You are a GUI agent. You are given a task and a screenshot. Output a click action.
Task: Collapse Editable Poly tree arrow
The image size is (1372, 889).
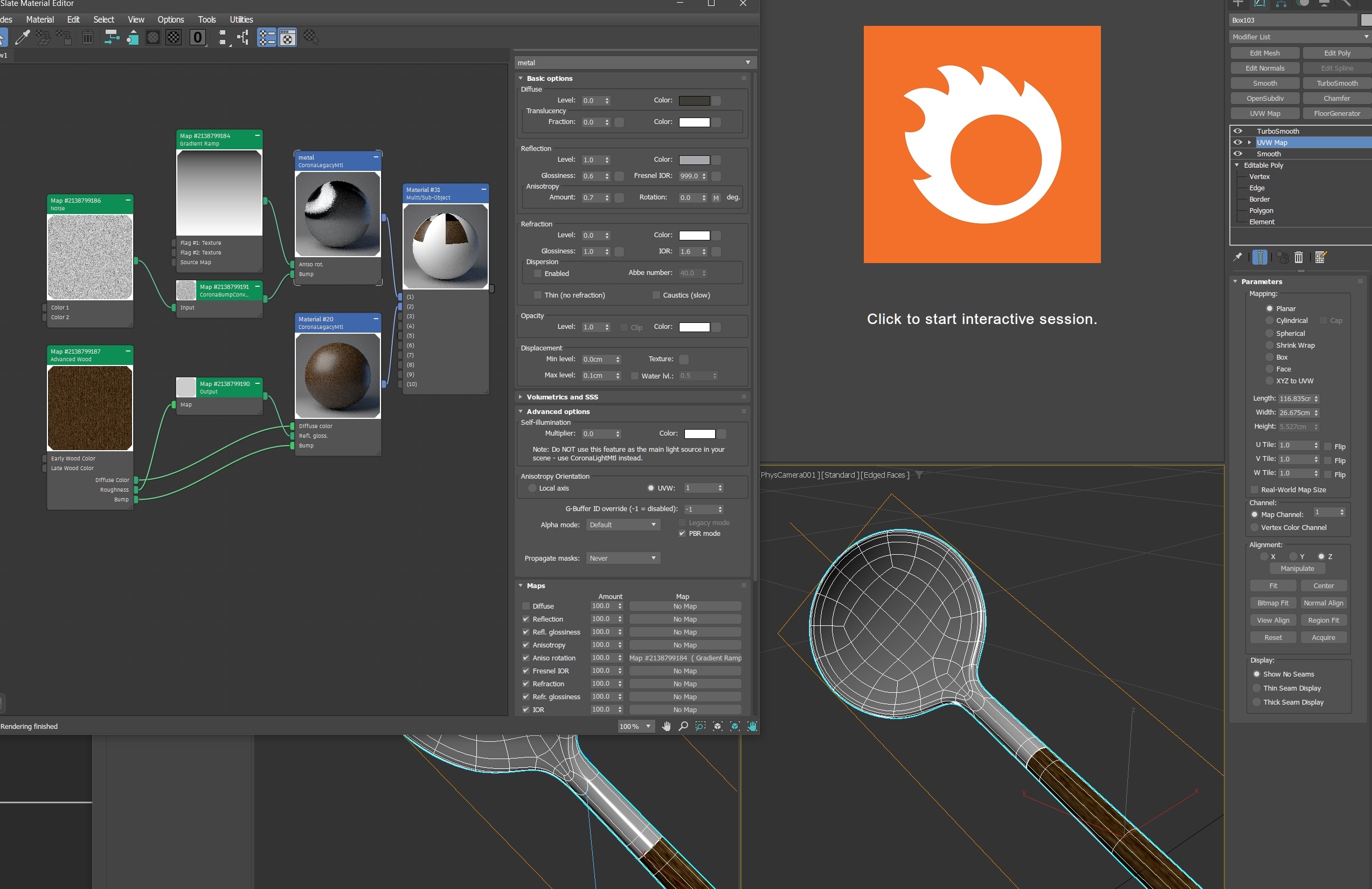(1237, 165)
